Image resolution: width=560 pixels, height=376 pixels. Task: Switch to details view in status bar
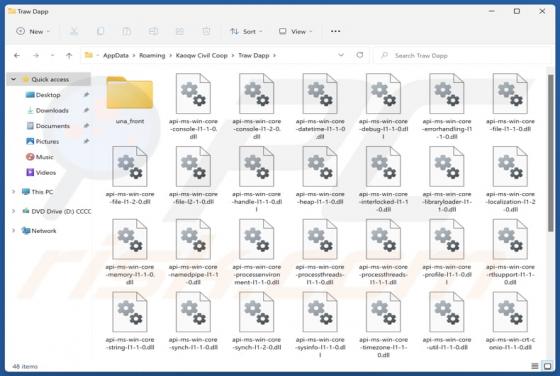[x=535, y=366]
